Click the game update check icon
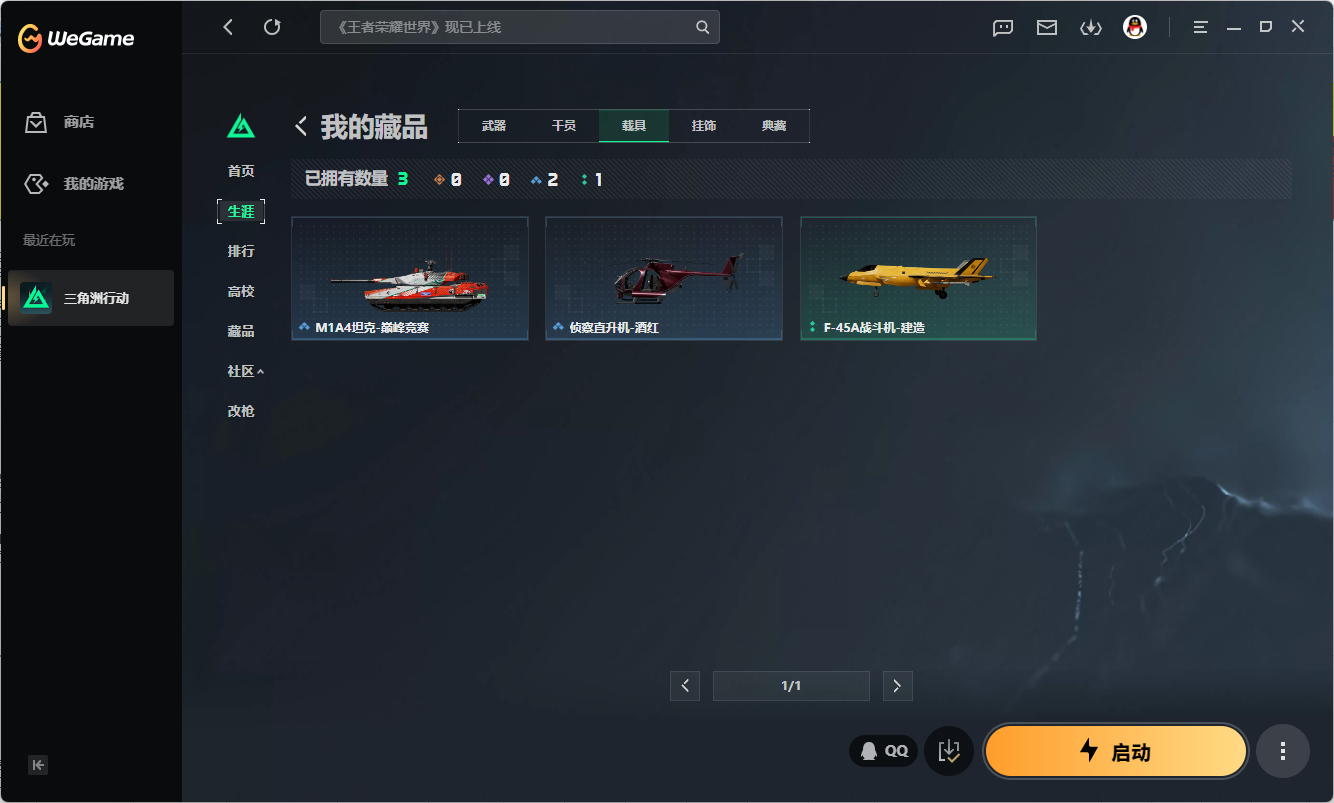The height and width of the screenshot is (803, 1334). point(949,751)
